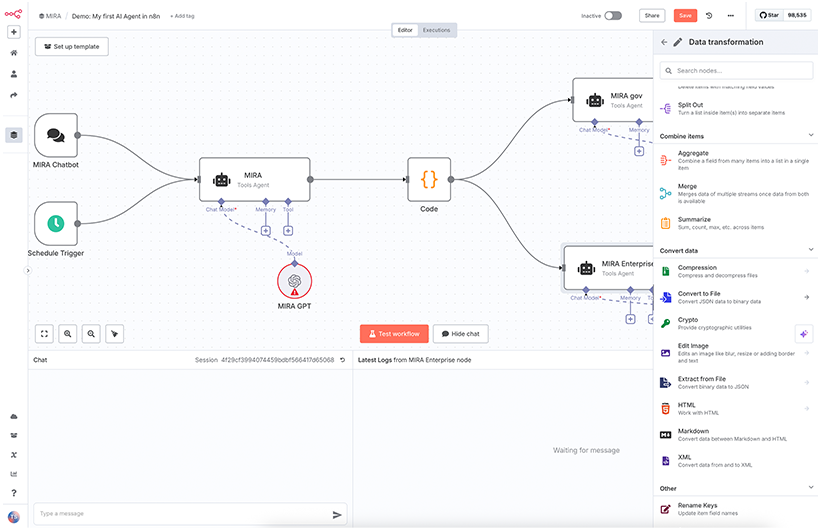The image size is (820, 530).
Task: Choose the Summarize node
Action: point(736,223)
